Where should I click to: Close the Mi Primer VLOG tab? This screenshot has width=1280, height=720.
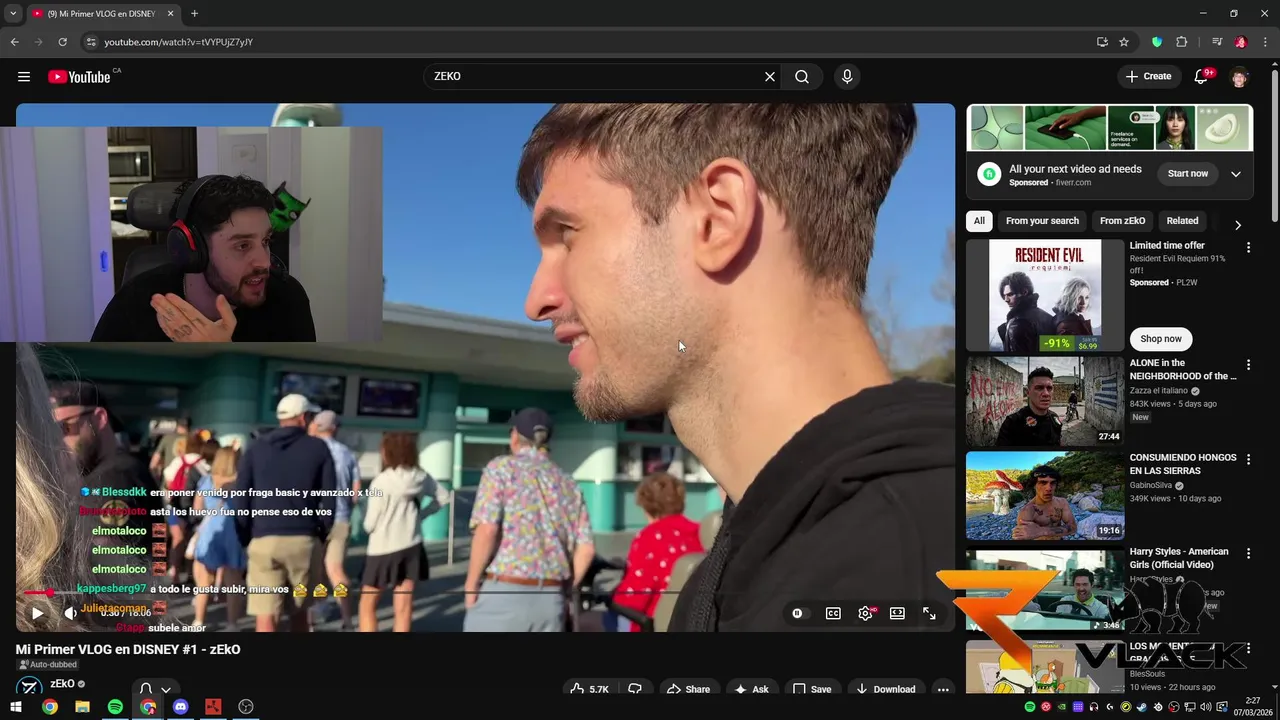pos(170,14)
